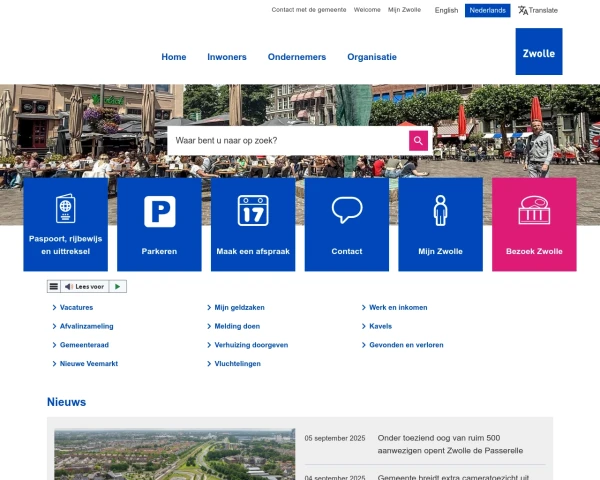Follow the Gevonden en verloren link
The image size is (600, 480).
(x=406, y=345)
